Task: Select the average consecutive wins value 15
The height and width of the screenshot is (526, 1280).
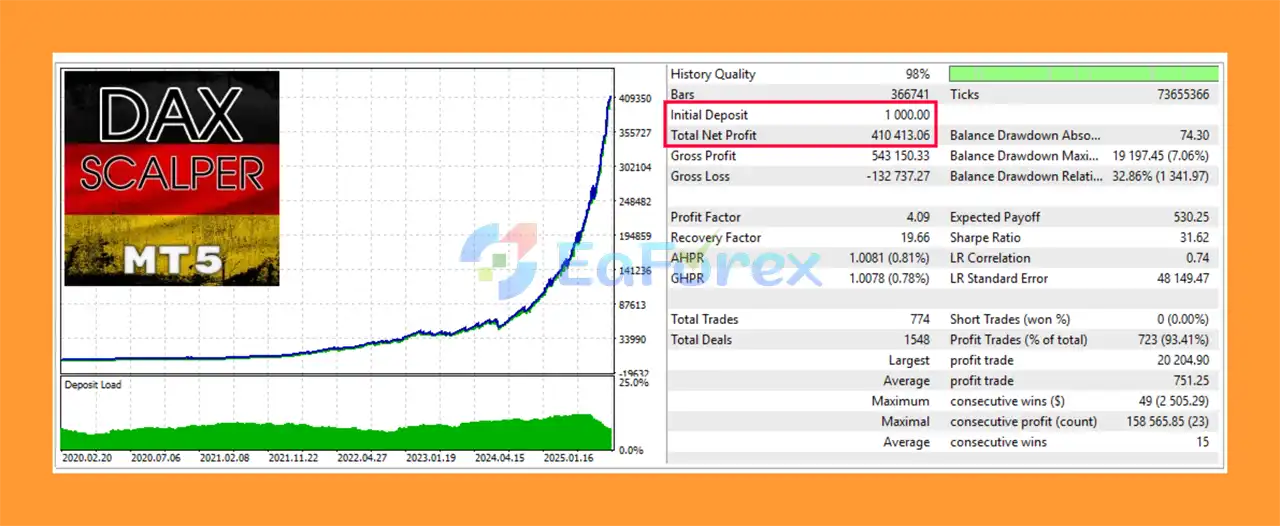Action: (1202, 442)
